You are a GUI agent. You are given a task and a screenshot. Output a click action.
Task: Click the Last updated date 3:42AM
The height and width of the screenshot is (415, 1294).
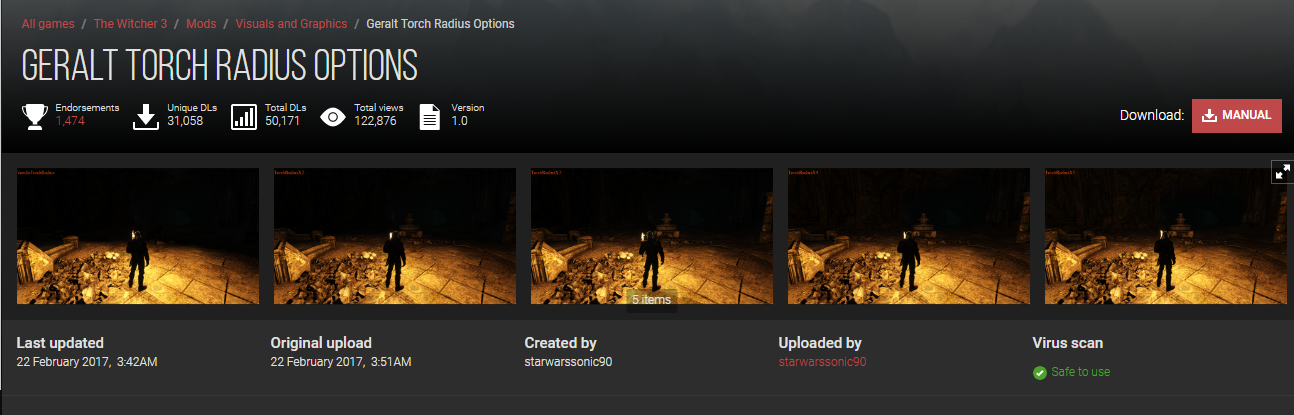87,361
